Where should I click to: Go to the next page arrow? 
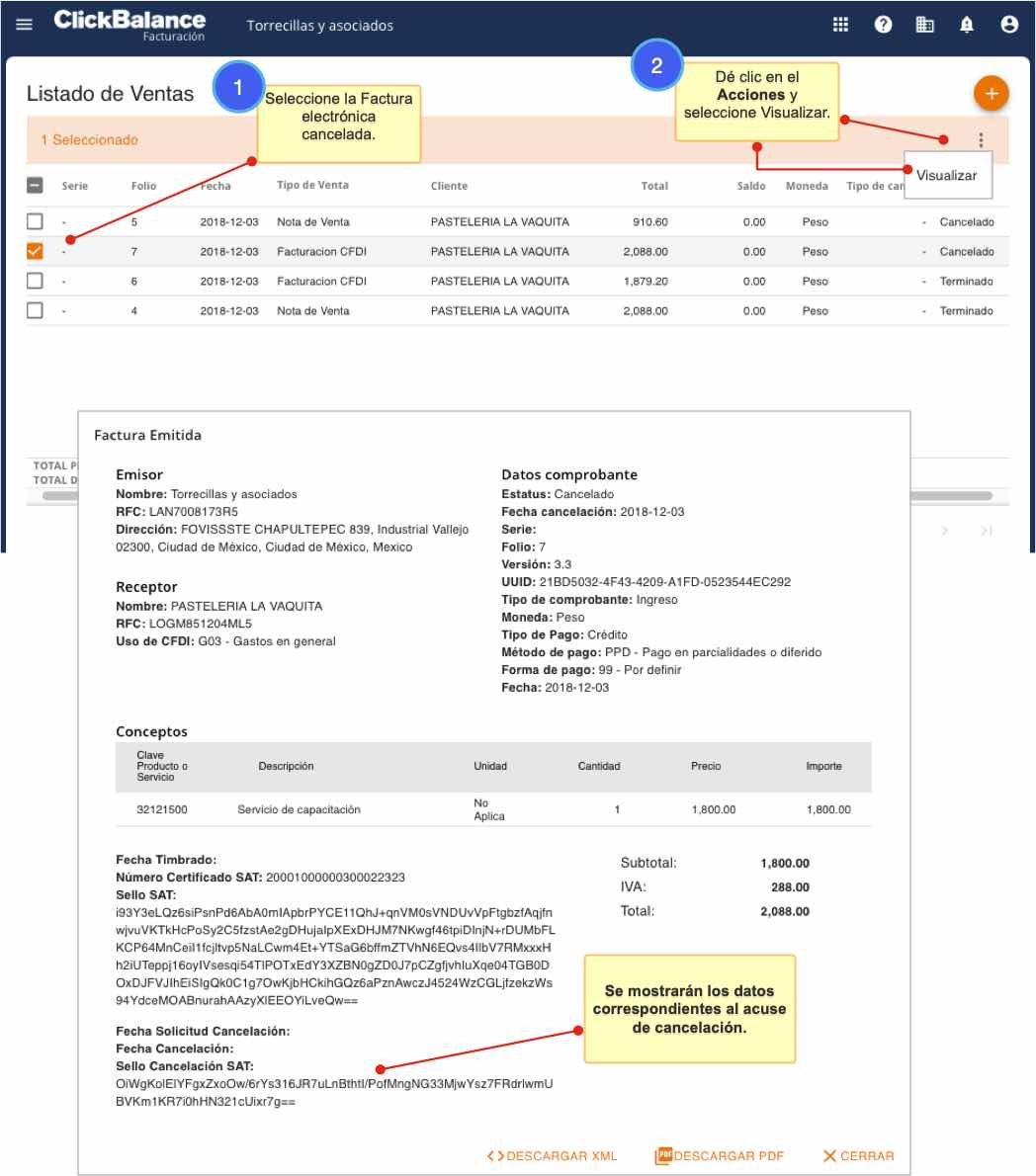tap(945, 531)
